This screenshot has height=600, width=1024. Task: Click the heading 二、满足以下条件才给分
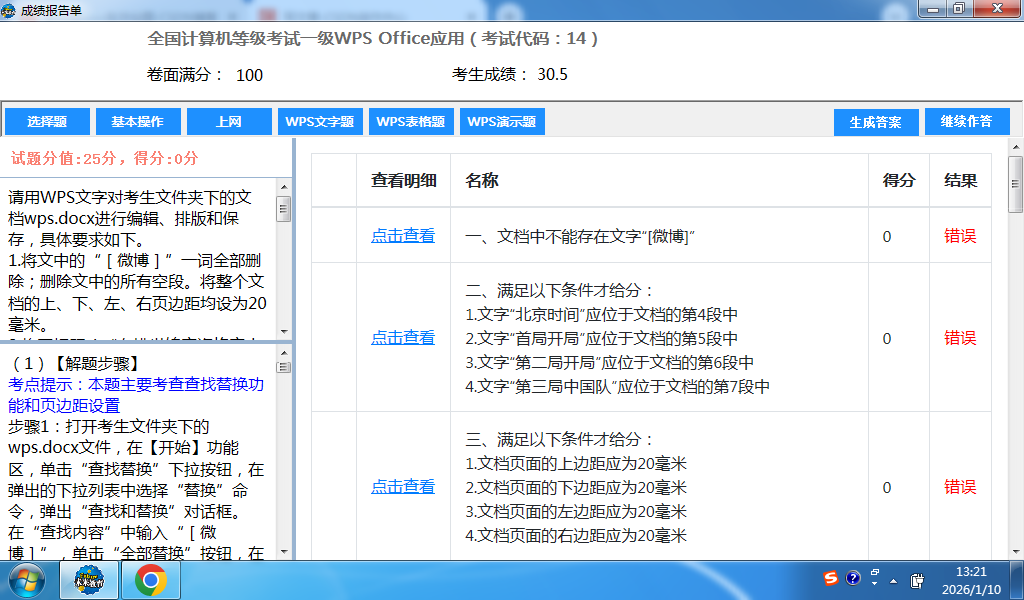tap(559, 291)
